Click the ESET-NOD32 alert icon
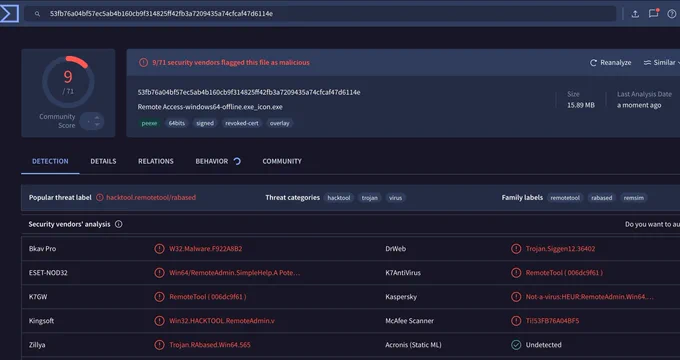The image size is (680, 360). click(160, 273)
